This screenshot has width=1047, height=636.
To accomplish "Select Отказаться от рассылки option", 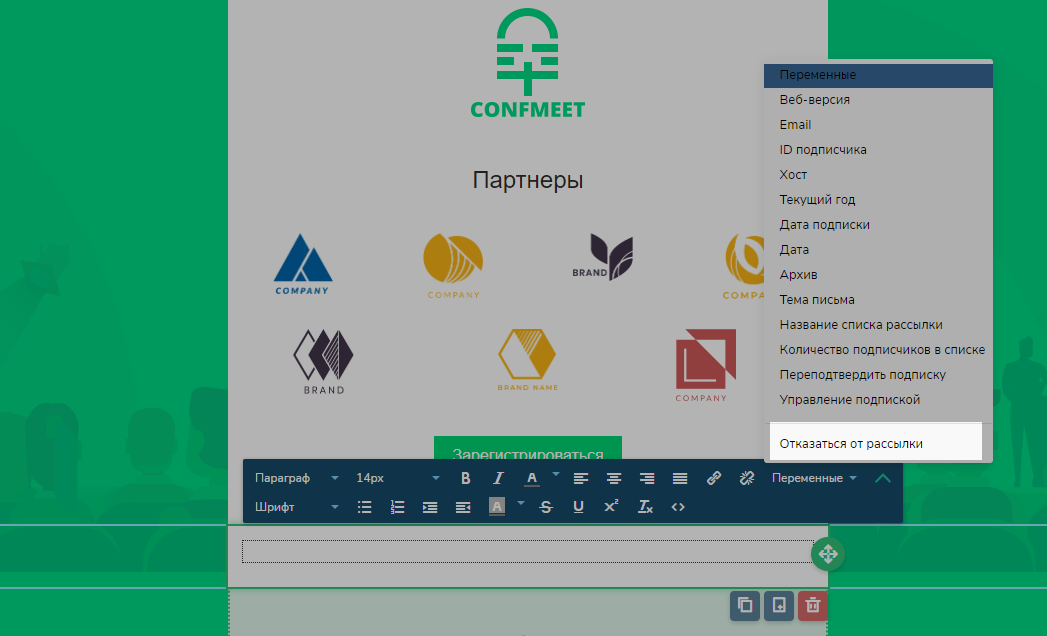I will tap(876, 444).
